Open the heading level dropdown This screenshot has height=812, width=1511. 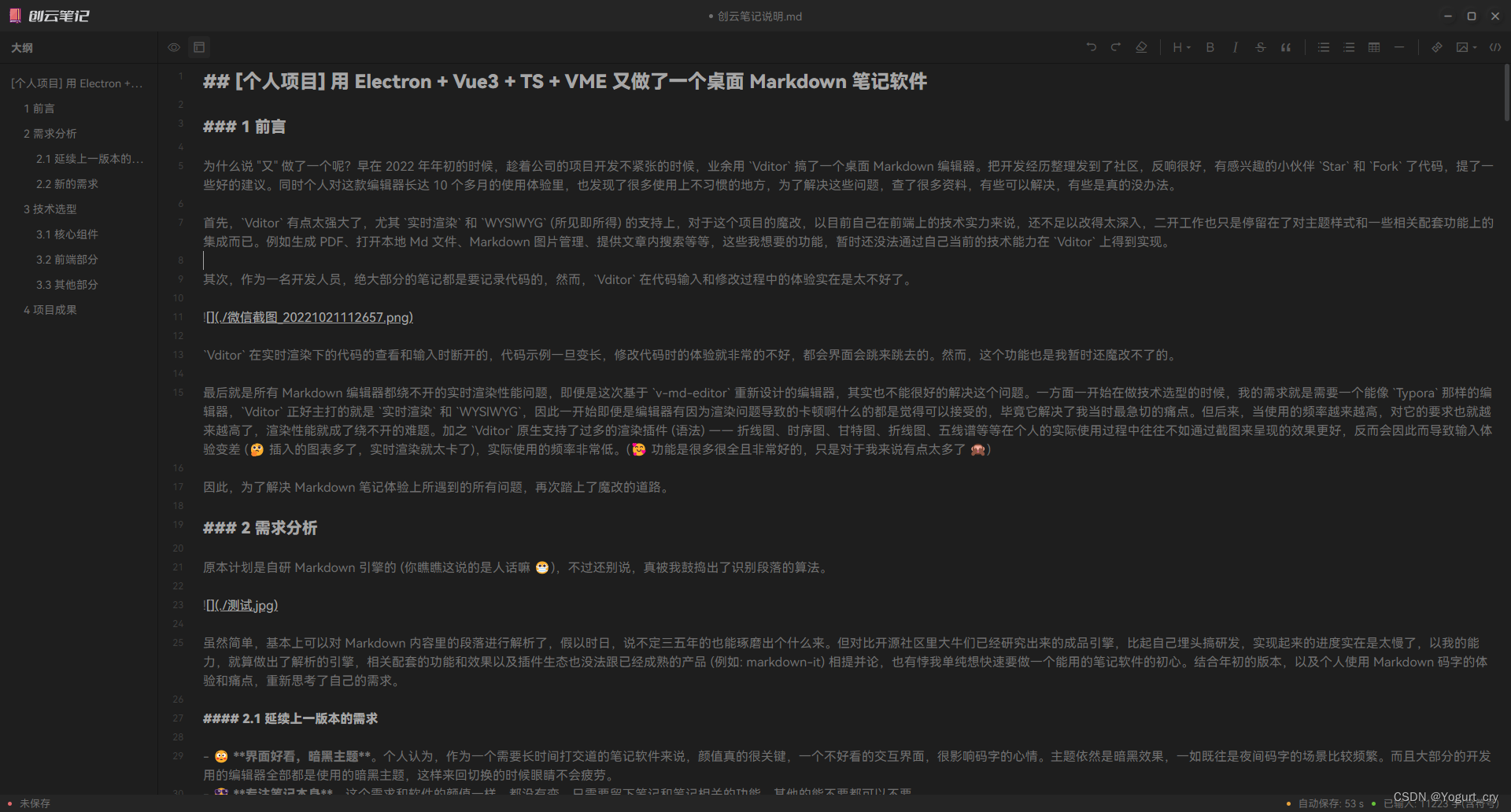click(1180, 47)
